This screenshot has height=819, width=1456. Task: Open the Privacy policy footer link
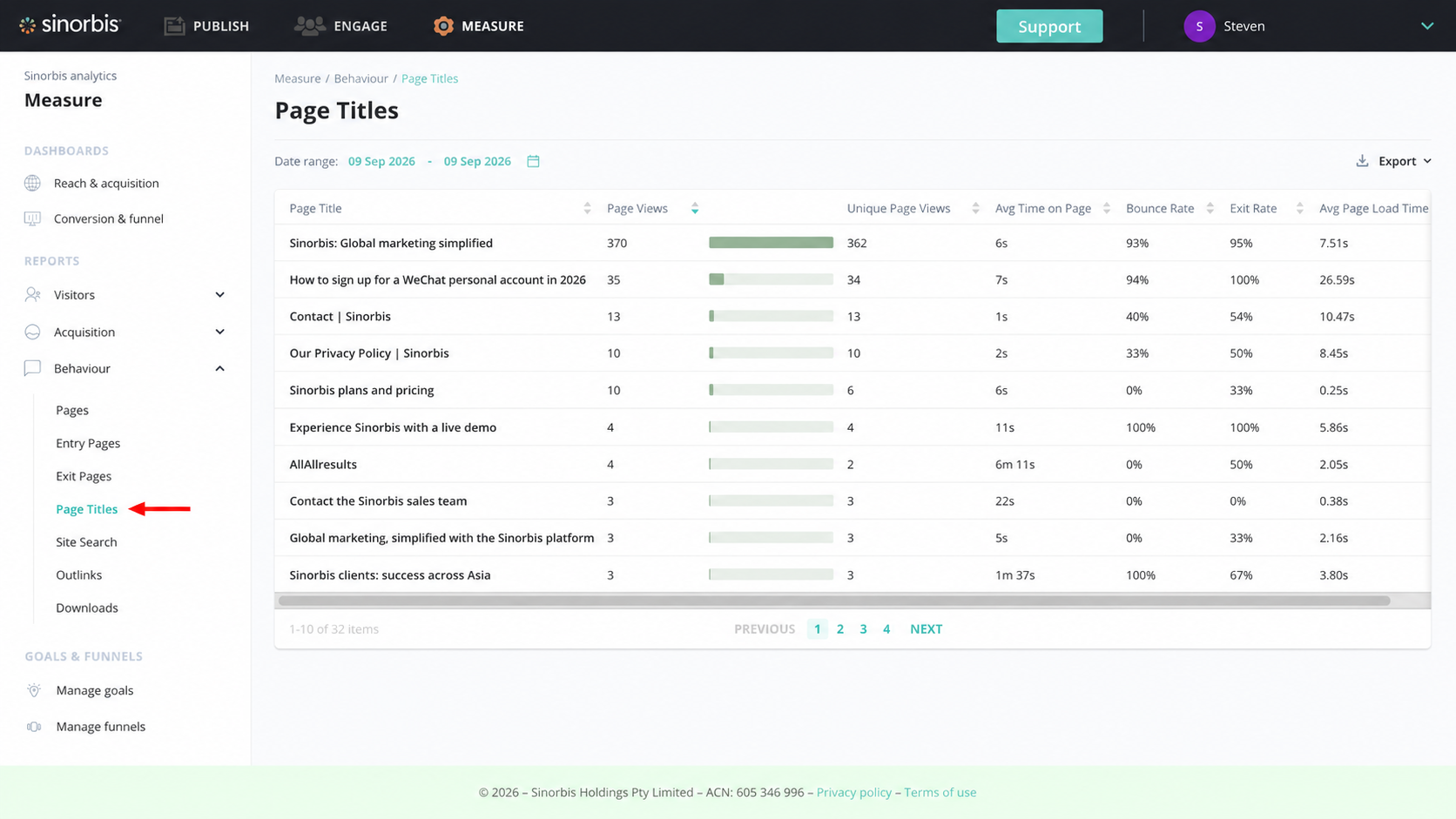tap(854, 792)
